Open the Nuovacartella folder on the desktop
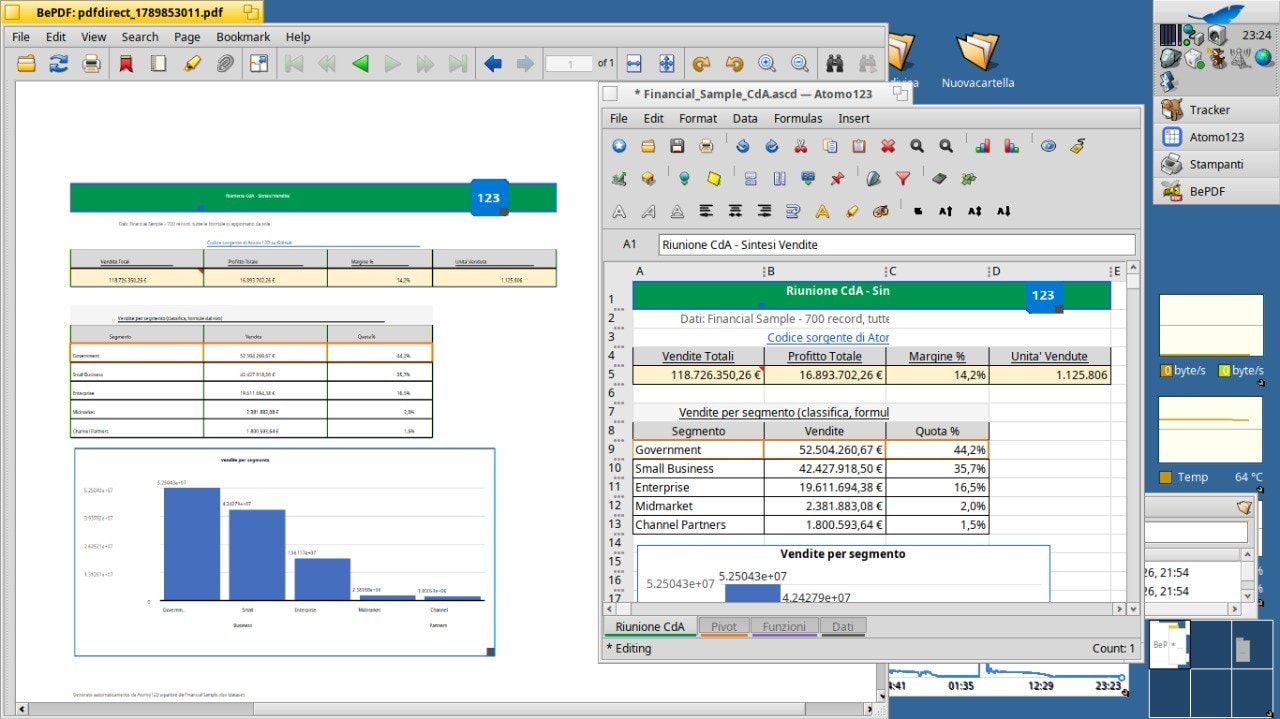1280x719 pixels. click(x=977, y=60)
